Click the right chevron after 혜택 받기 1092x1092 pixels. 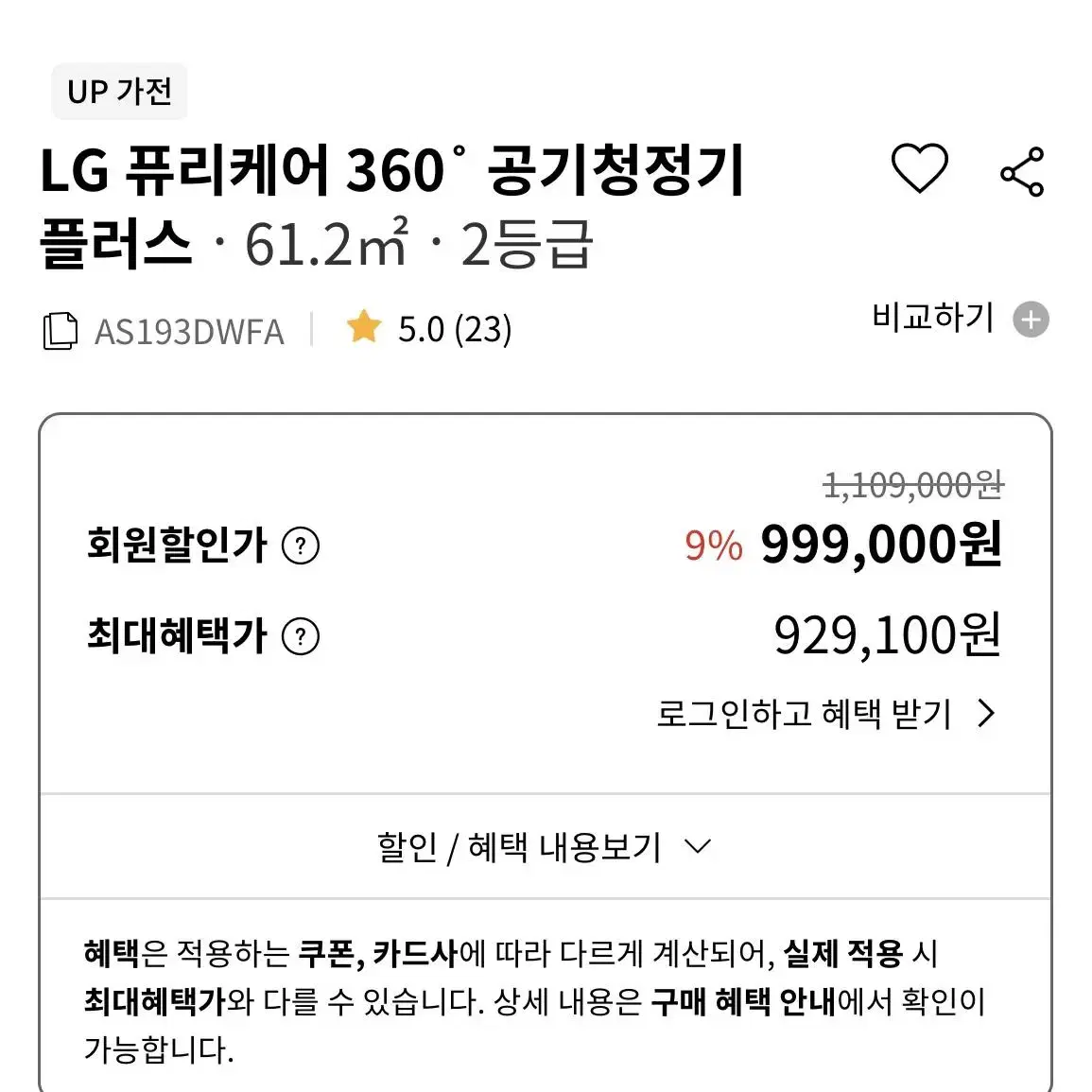pyautogui.click(x=986, y=713)
